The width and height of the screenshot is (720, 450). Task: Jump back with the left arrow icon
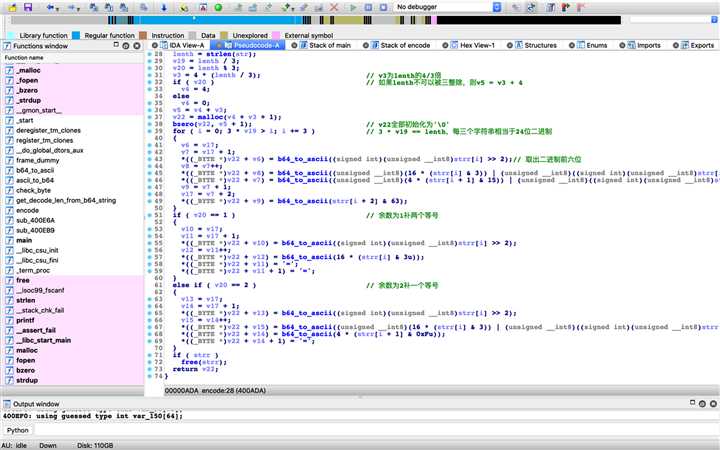coord(50,7)
